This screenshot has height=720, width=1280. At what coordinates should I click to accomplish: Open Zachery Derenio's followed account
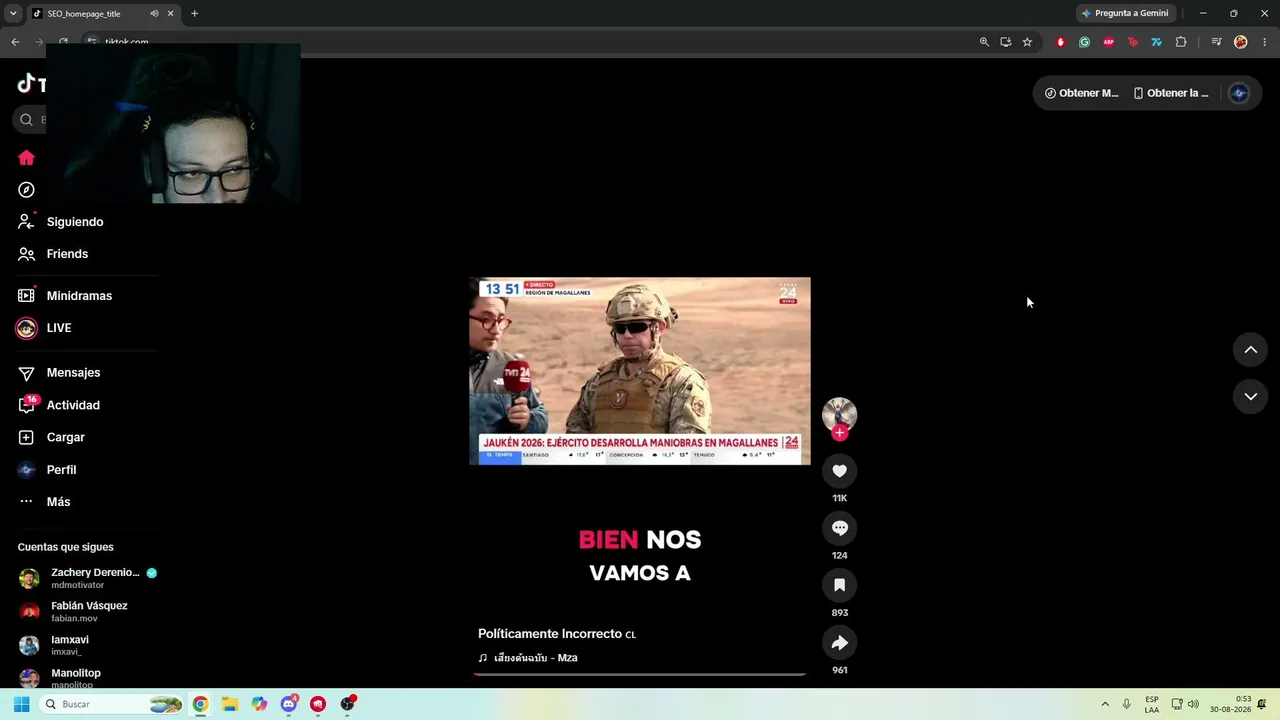(88, 578)
